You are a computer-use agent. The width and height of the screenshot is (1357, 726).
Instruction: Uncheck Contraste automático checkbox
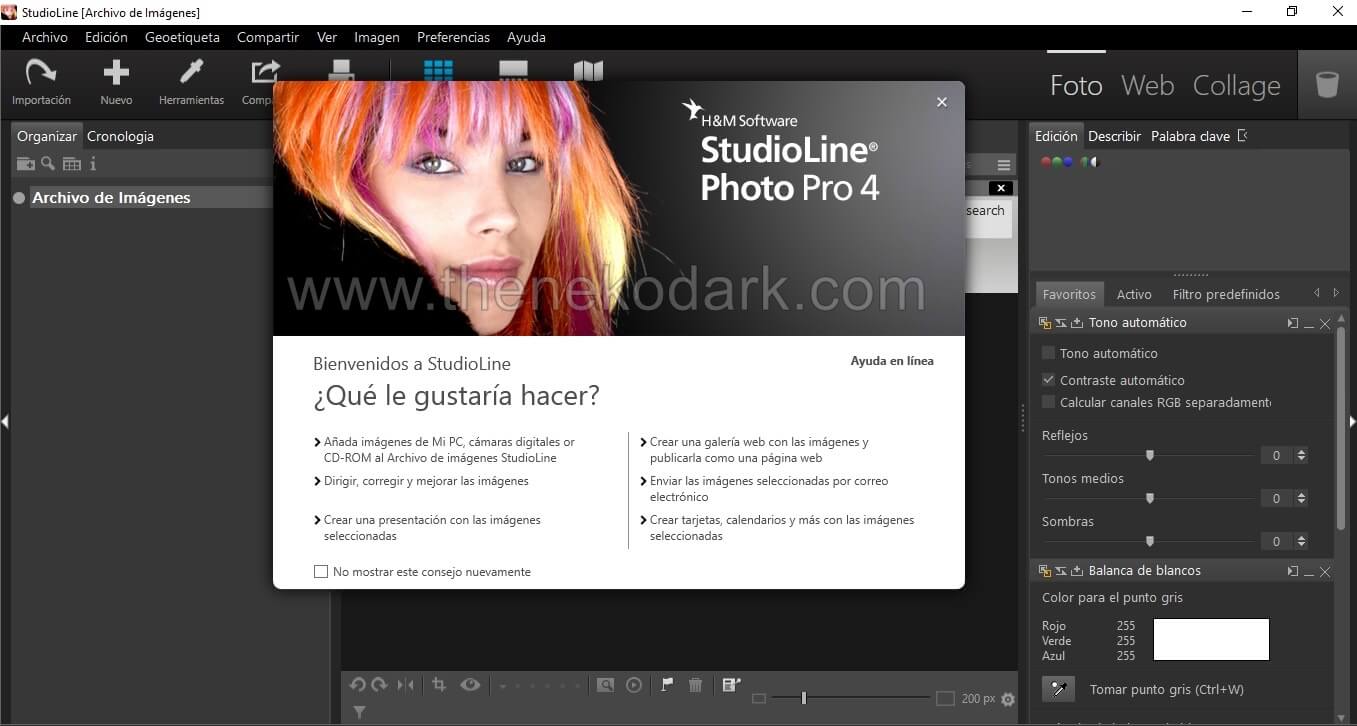1048,380
